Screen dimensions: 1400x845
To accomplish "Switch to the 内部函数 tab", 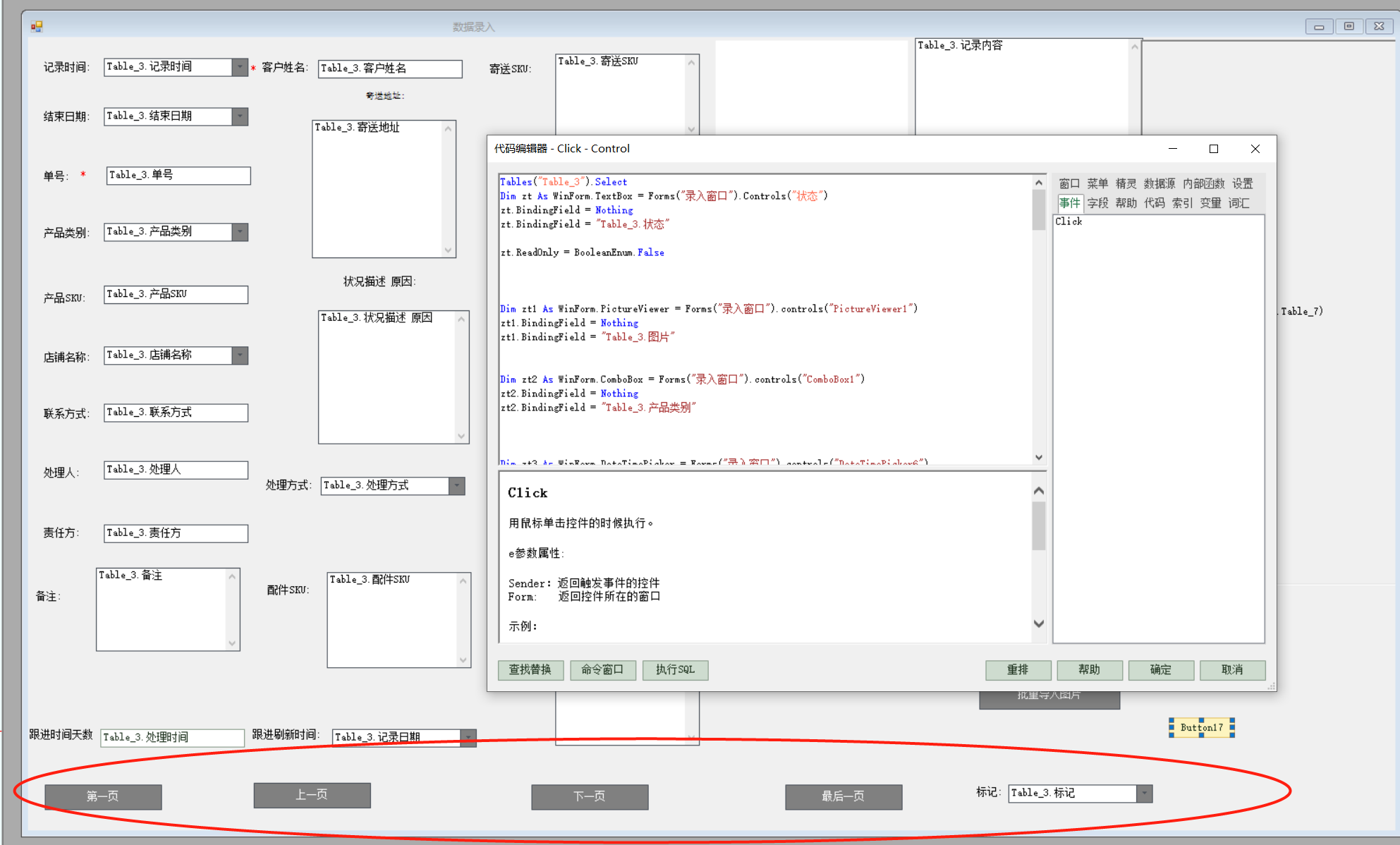I will pos(1203,183).
